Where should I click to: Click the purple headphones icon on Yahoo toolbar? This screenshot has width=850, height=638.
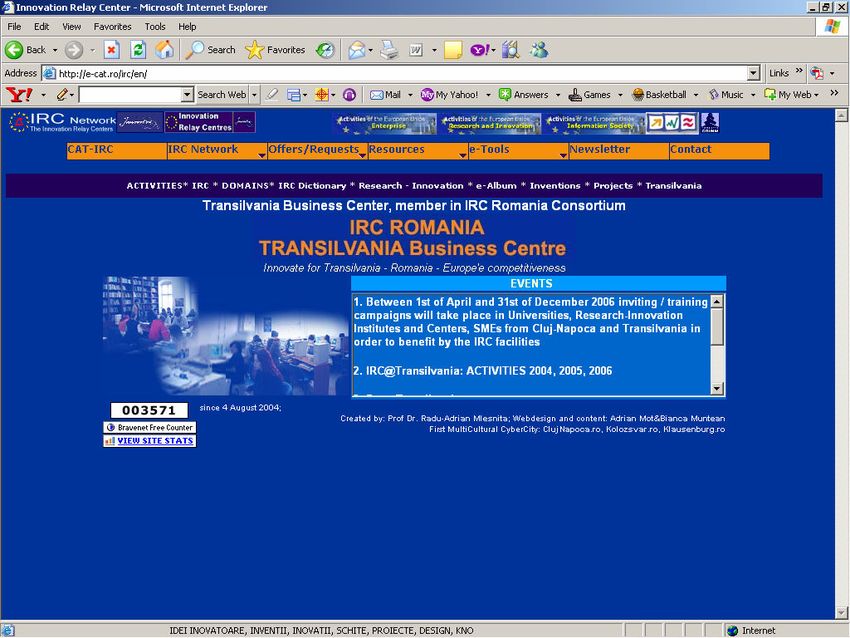tap(349, 95)
